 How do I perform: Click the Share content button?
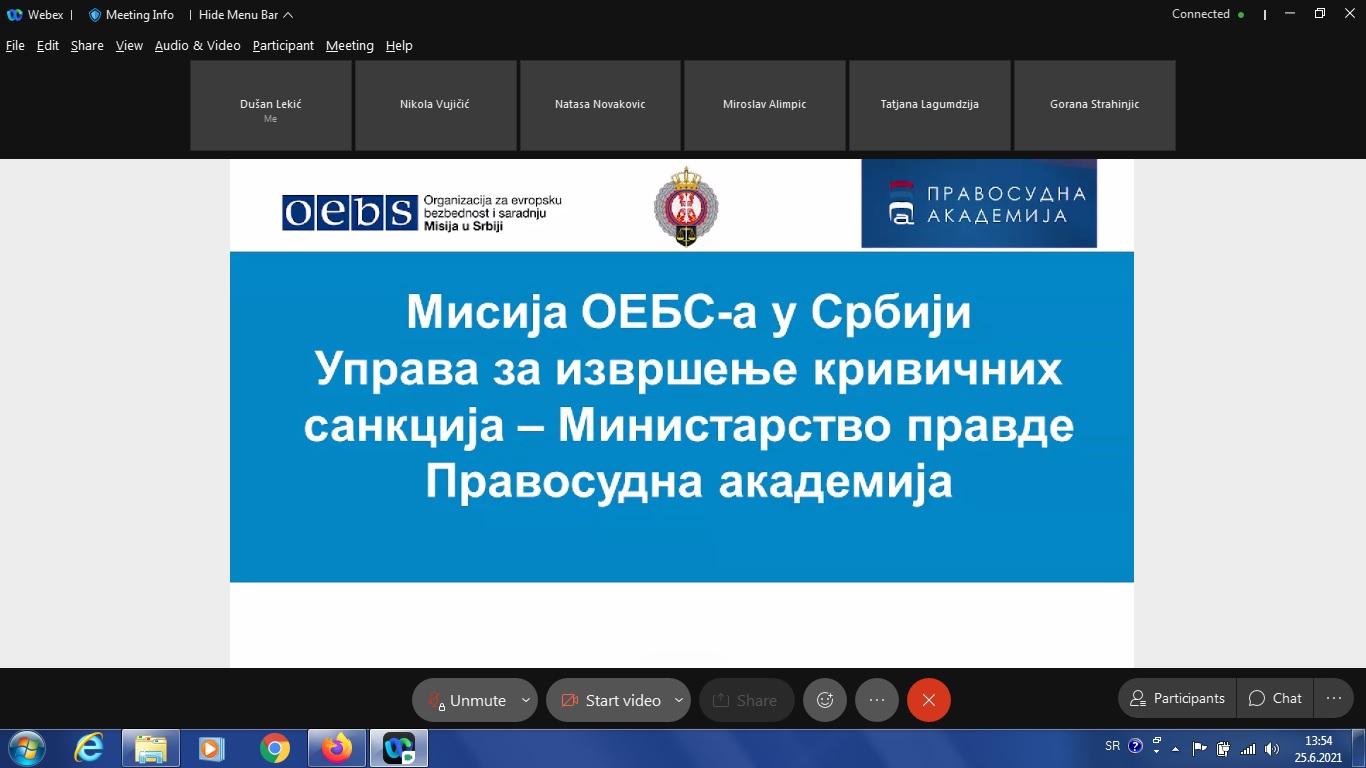tap(746, 700)
